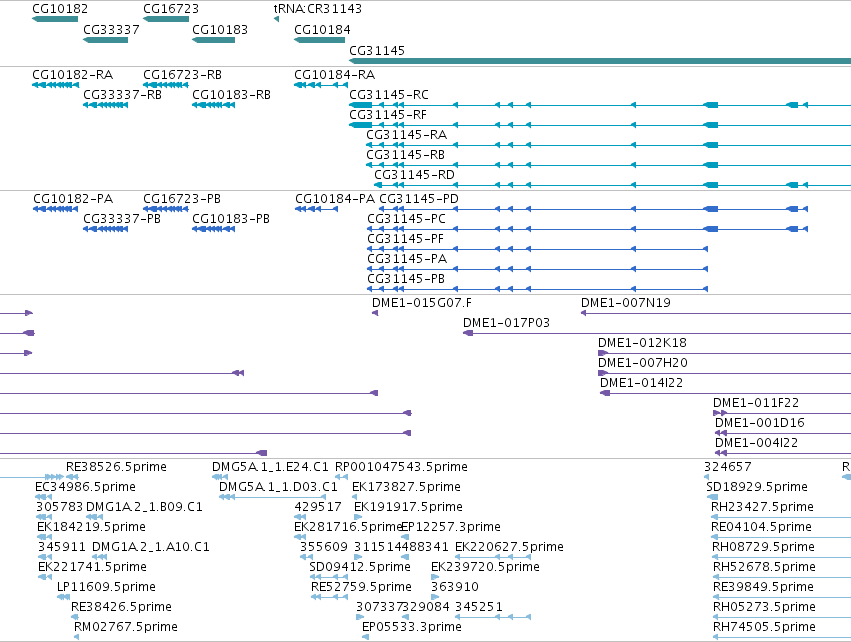Screen dimensions: 851x642
Task: Select the CG31145 gene label
Action: [377, 50]
